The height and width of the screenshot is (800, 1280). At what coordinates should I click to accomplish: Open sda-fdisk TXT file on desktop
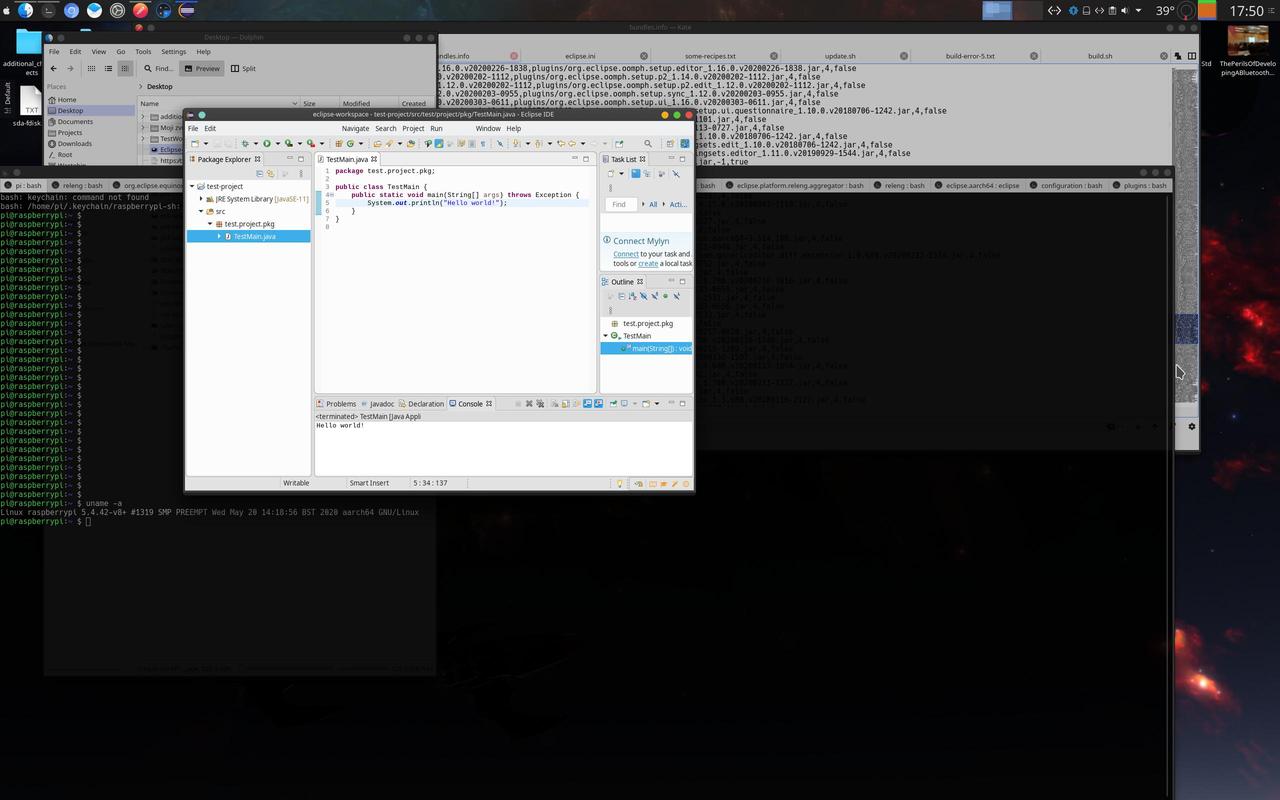pos(32,107)
